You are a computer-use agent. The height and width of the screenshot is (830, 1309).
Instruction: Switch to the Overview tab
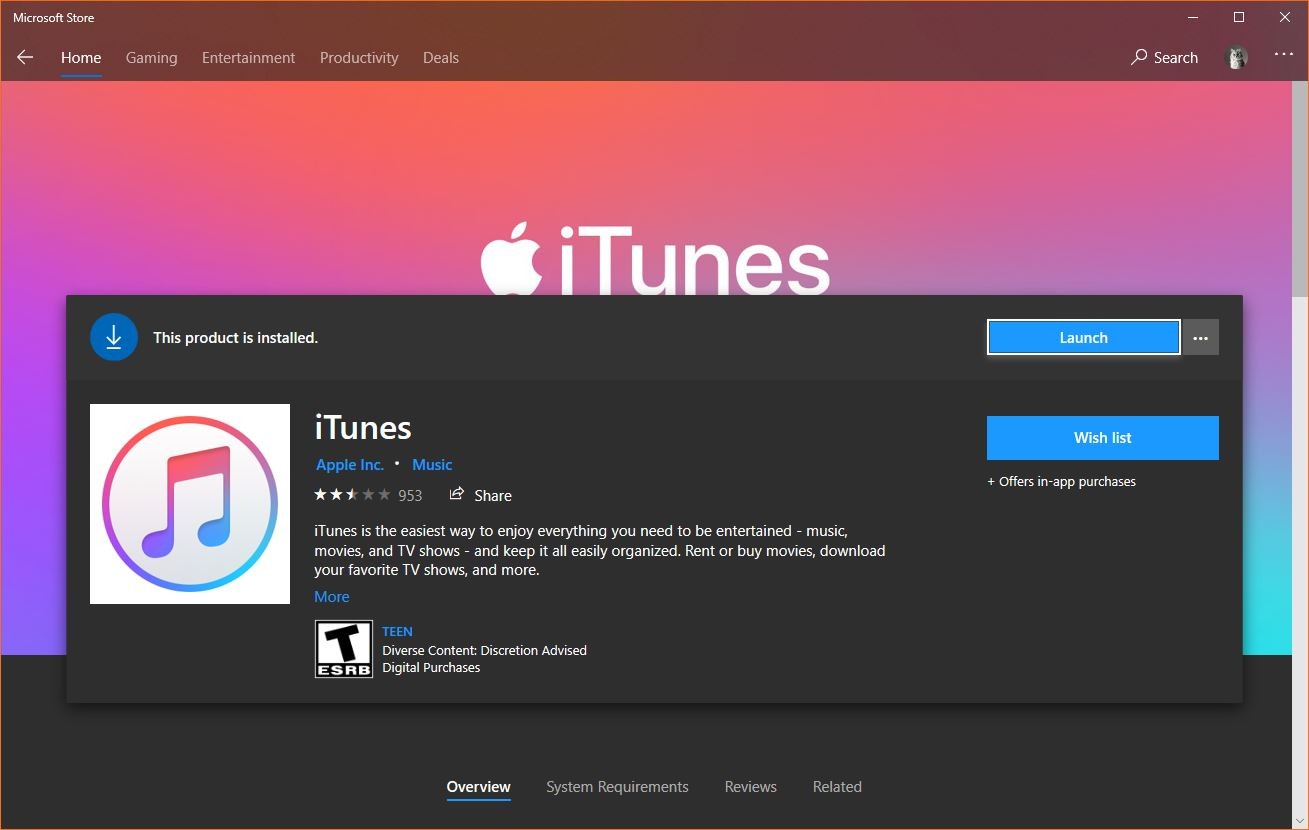click(x=479, y=787)
